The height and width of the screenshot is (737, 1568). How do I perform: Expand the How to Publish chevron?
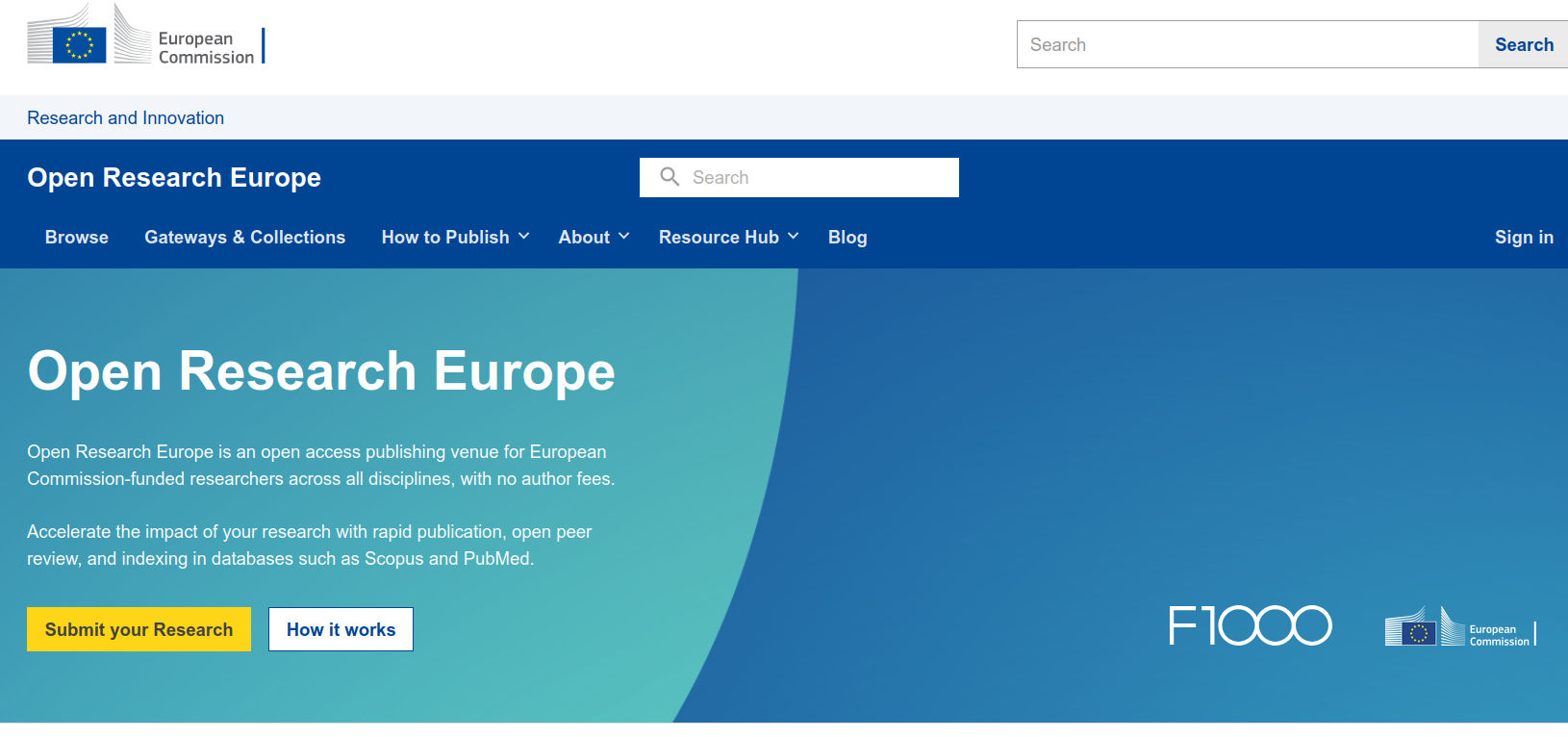[524, 237]
